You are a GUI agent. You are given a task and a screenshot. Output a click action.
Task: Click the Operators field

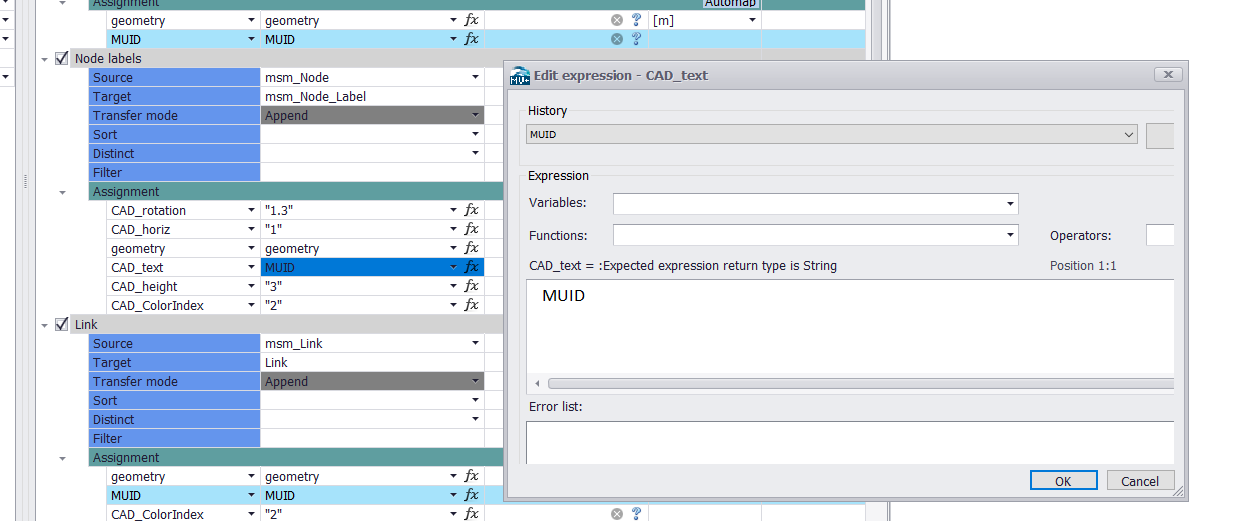[x=1160, y=235]
